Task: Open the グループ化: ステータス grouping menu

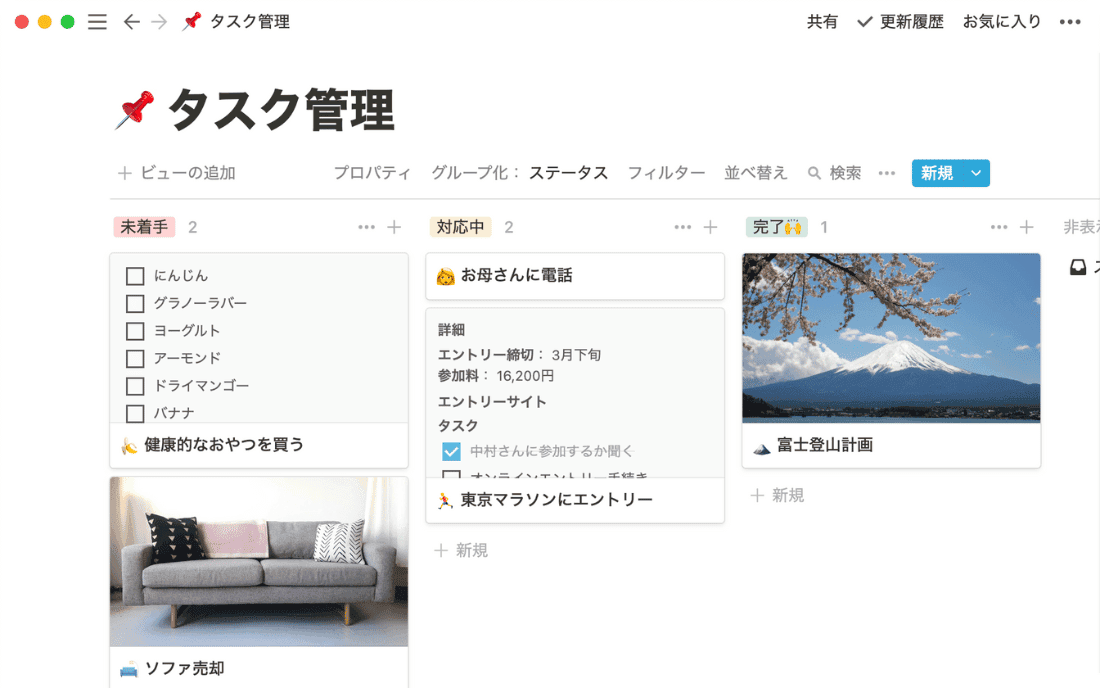Action: pos(519,173)
